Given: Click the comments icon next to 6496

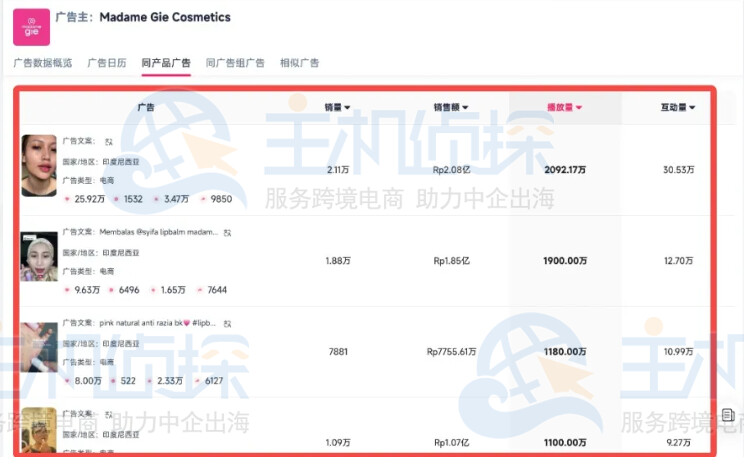Looking at the screenshot, I should (x=111, y=290).
